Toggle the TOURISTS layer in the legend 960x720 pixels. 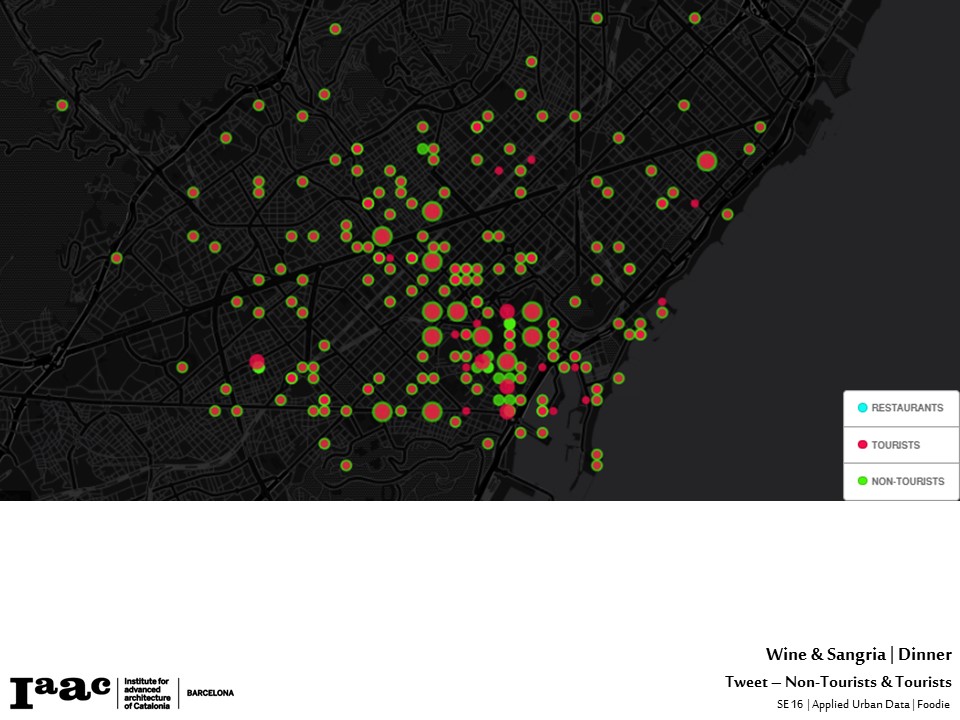[895, 445]
